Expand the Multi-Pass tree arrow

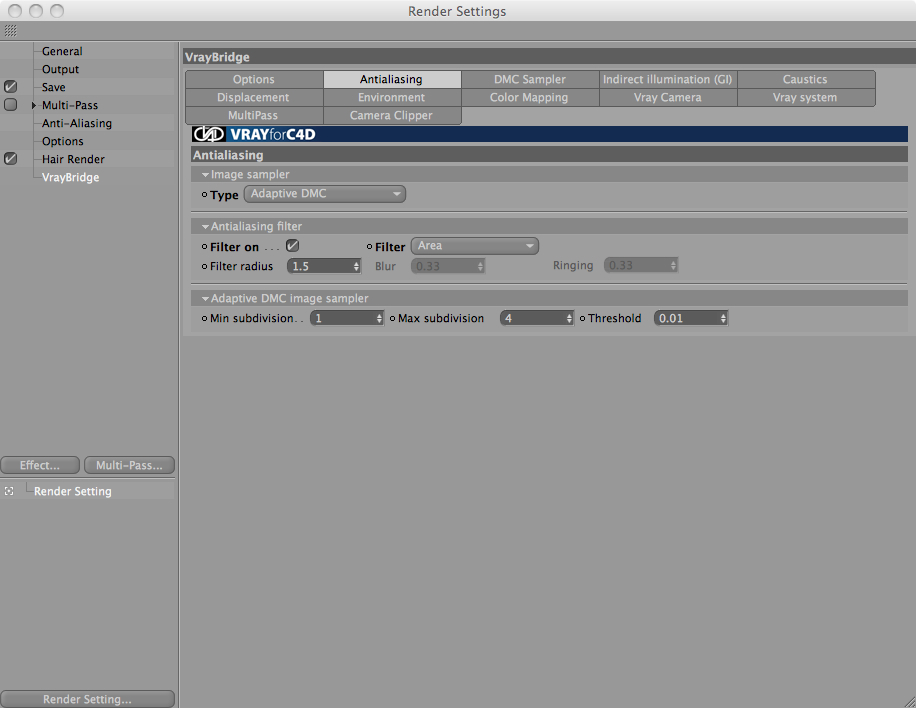pos(34,105)
